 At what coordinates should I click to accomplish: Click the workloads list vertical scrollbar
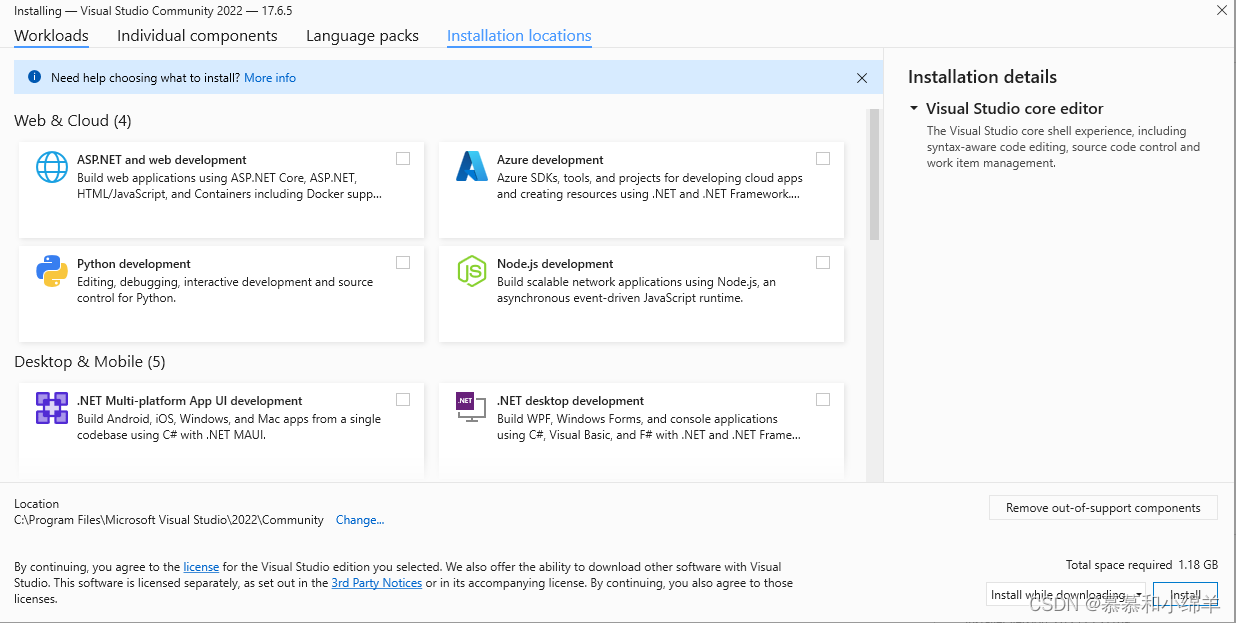click(875, 175)
